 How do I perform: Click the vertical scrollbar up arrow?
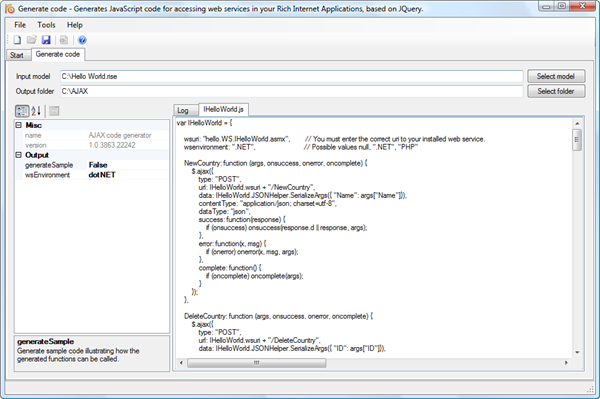(577, 124)
